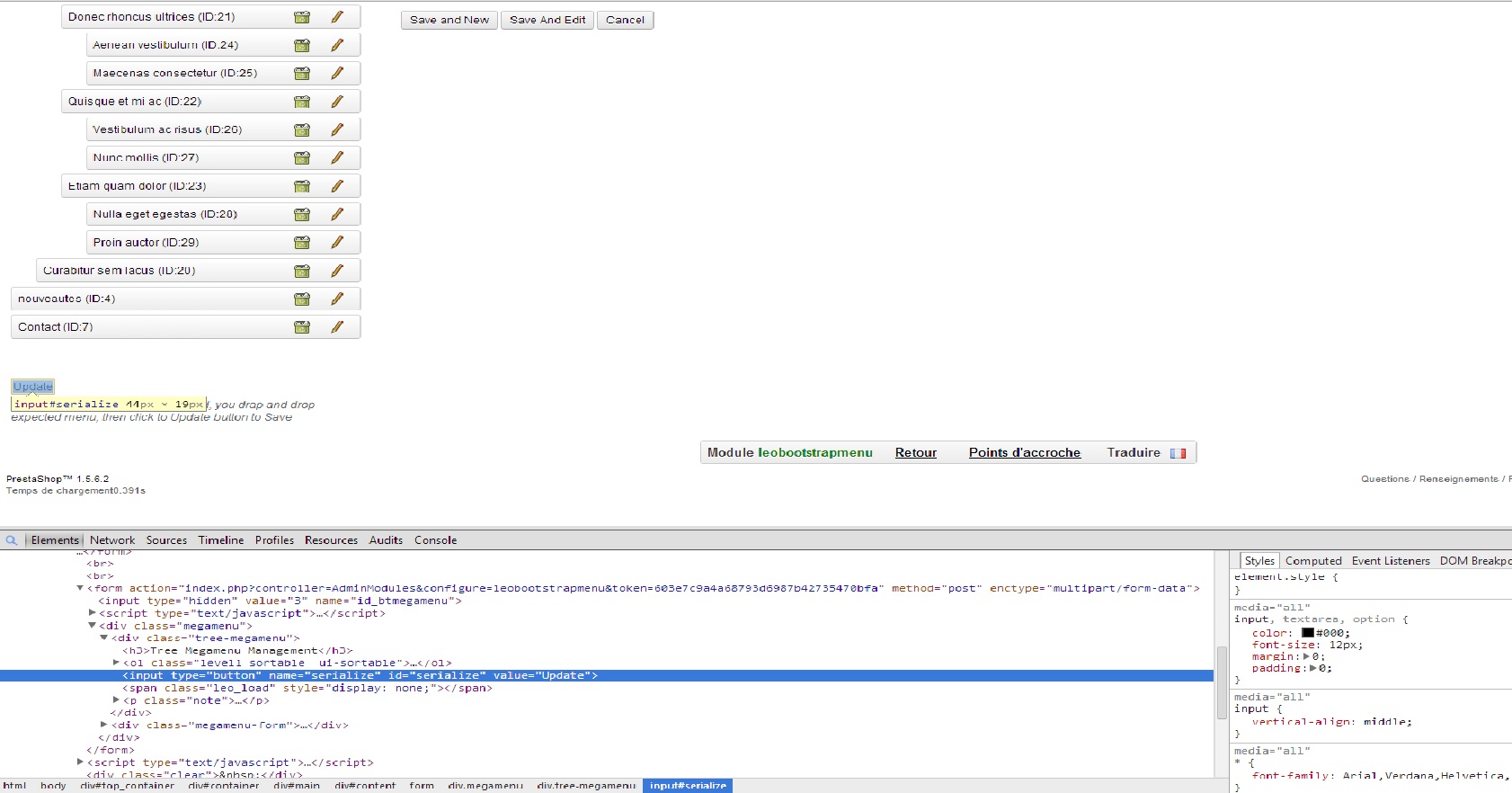Click the pencil icon beside Vestibulum ac risus

337,129
